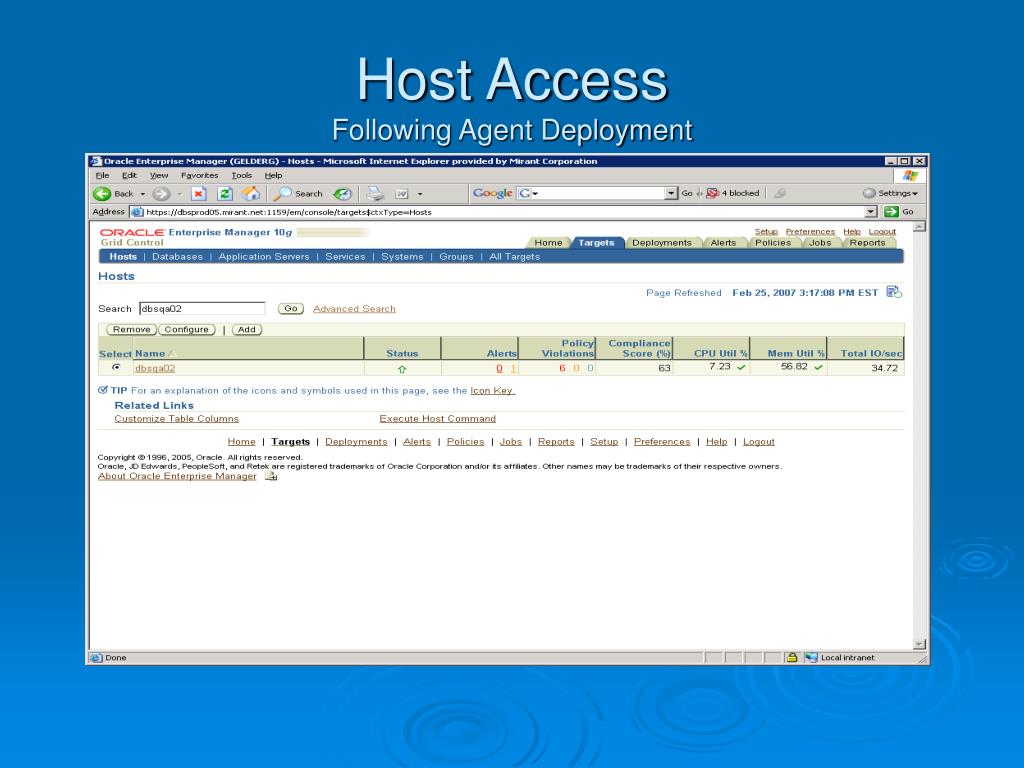
Task: Open the Favorites menu
Action: tap(199, 175)
